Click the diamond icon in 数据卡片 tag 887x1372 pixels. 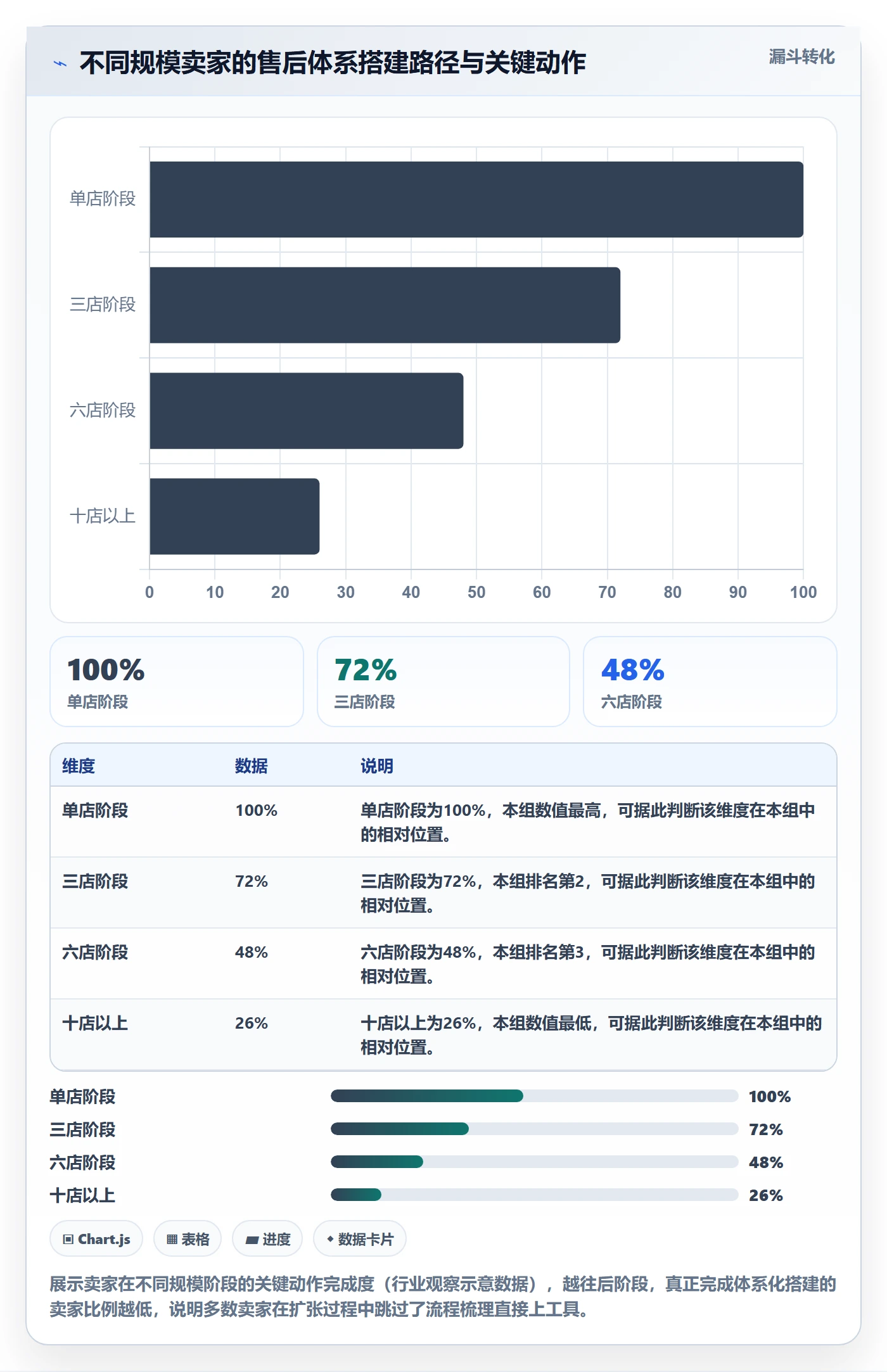tap(330, 1239)
